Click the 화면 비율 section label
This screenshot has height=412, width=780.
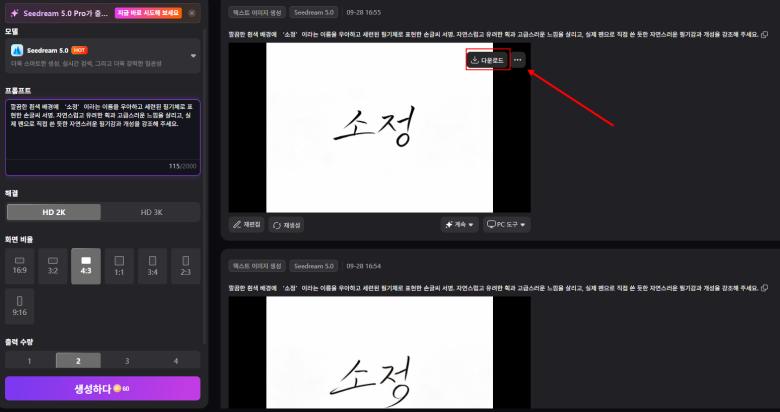19,239
